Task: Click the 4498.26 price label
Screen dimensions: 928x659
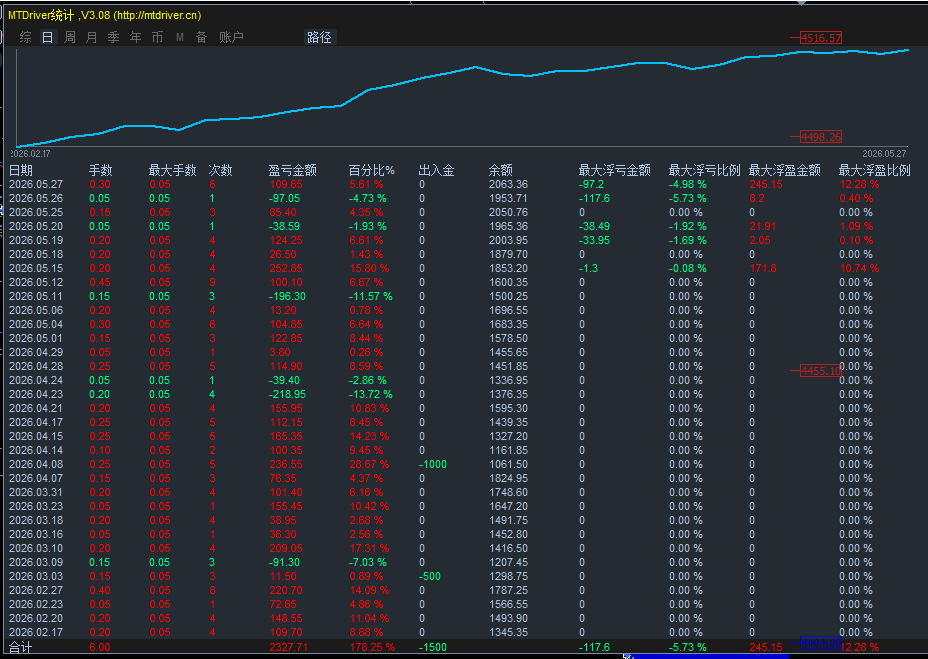Action: [x=821, y=137]
